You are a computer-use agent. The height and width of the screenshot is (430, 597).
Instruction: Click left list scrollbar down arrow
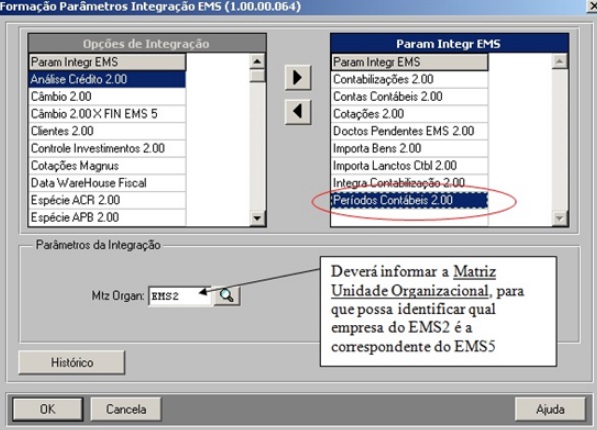(257, 218)
